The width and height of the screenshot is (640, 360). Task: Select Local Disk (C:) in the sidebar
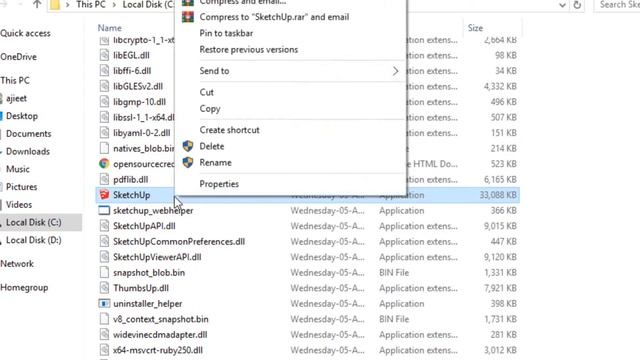[x=33, y=222]
